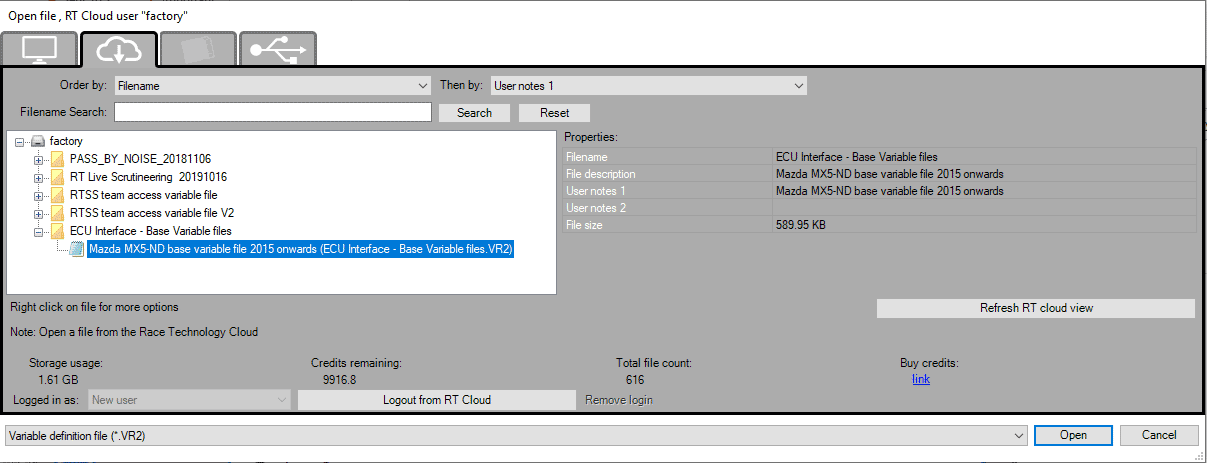This screenshot has width=1207, height=463.
Task: Open the Order by dropdown
Action: [272, 86]
